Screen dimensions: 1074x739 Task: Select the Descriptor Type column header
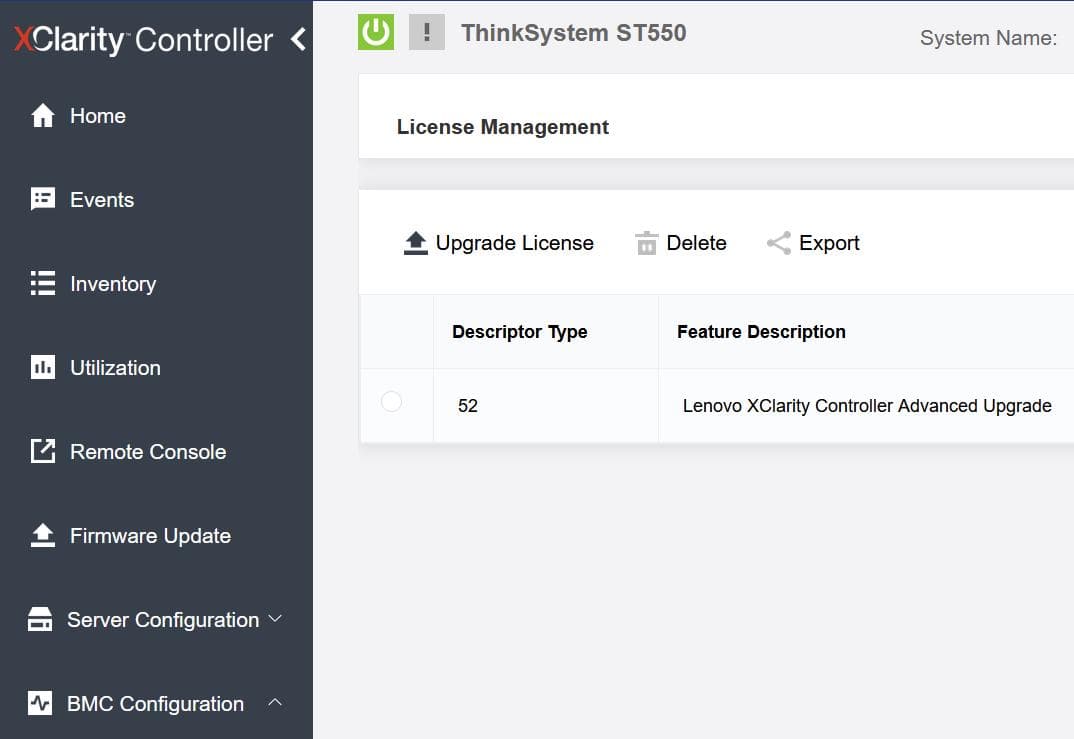click(x=519, y=331)
